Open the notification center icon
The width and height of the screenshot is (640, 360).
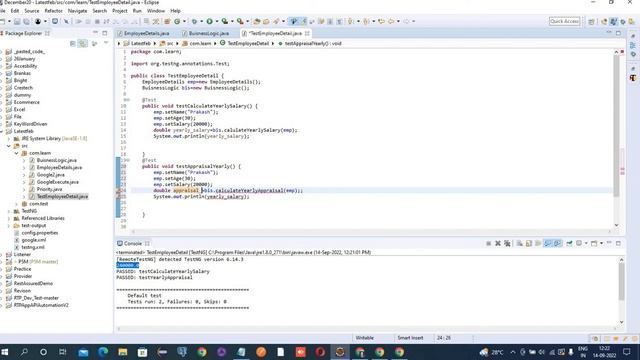pyautogui.click(x=627, y=352)
